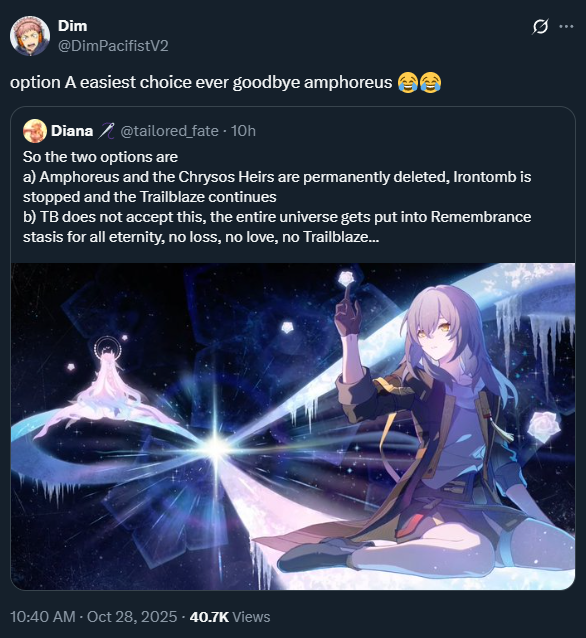Click the Dim display name

click(72, 26)
